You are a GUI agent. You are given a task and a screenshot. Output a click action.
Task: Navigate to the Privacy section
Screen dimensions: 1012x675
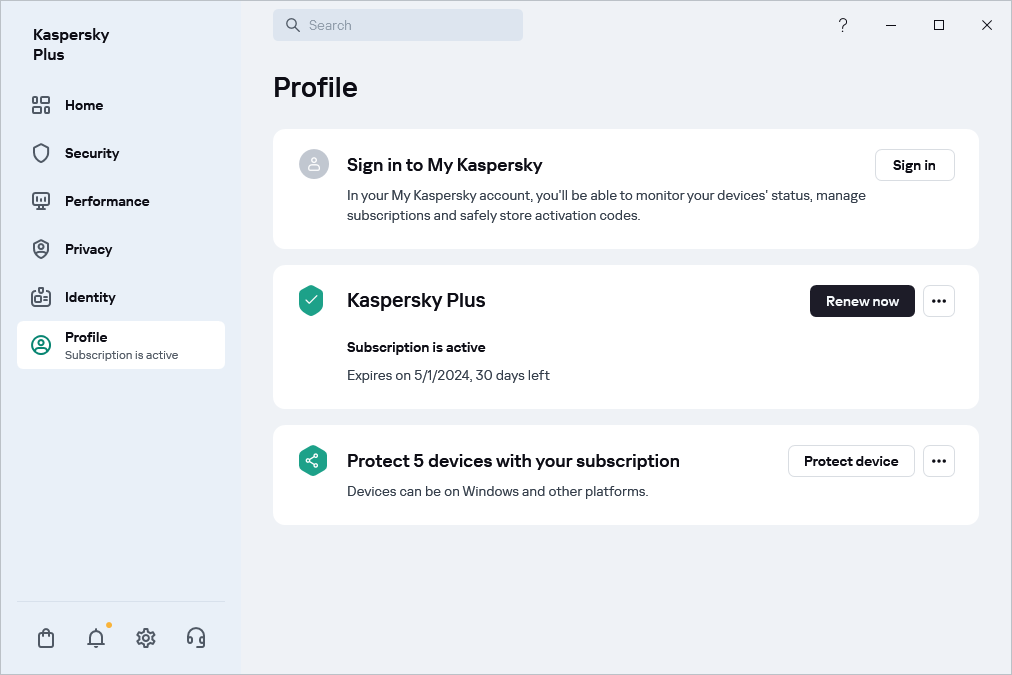(88, 249)
